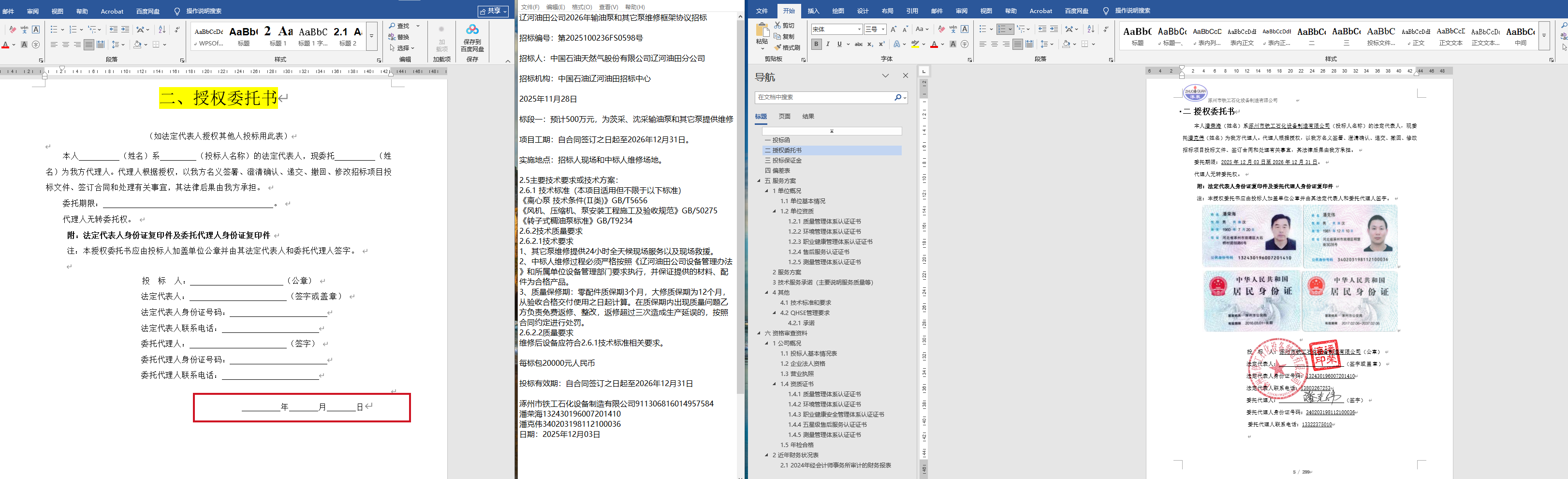Toggle Italic in the right Word window

pos(828,45)
